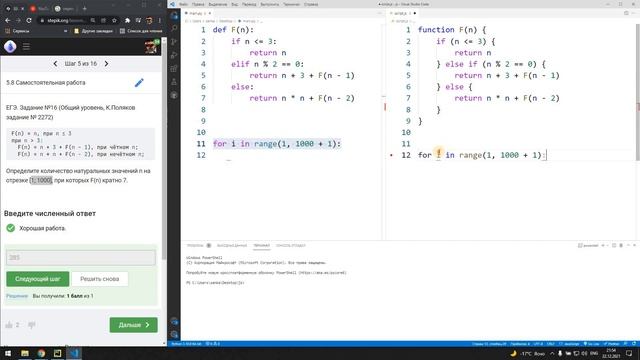Go to the previous step arrow
This screenshot has height=360, width=640.
pyautogui.click(x=56, y=64)
